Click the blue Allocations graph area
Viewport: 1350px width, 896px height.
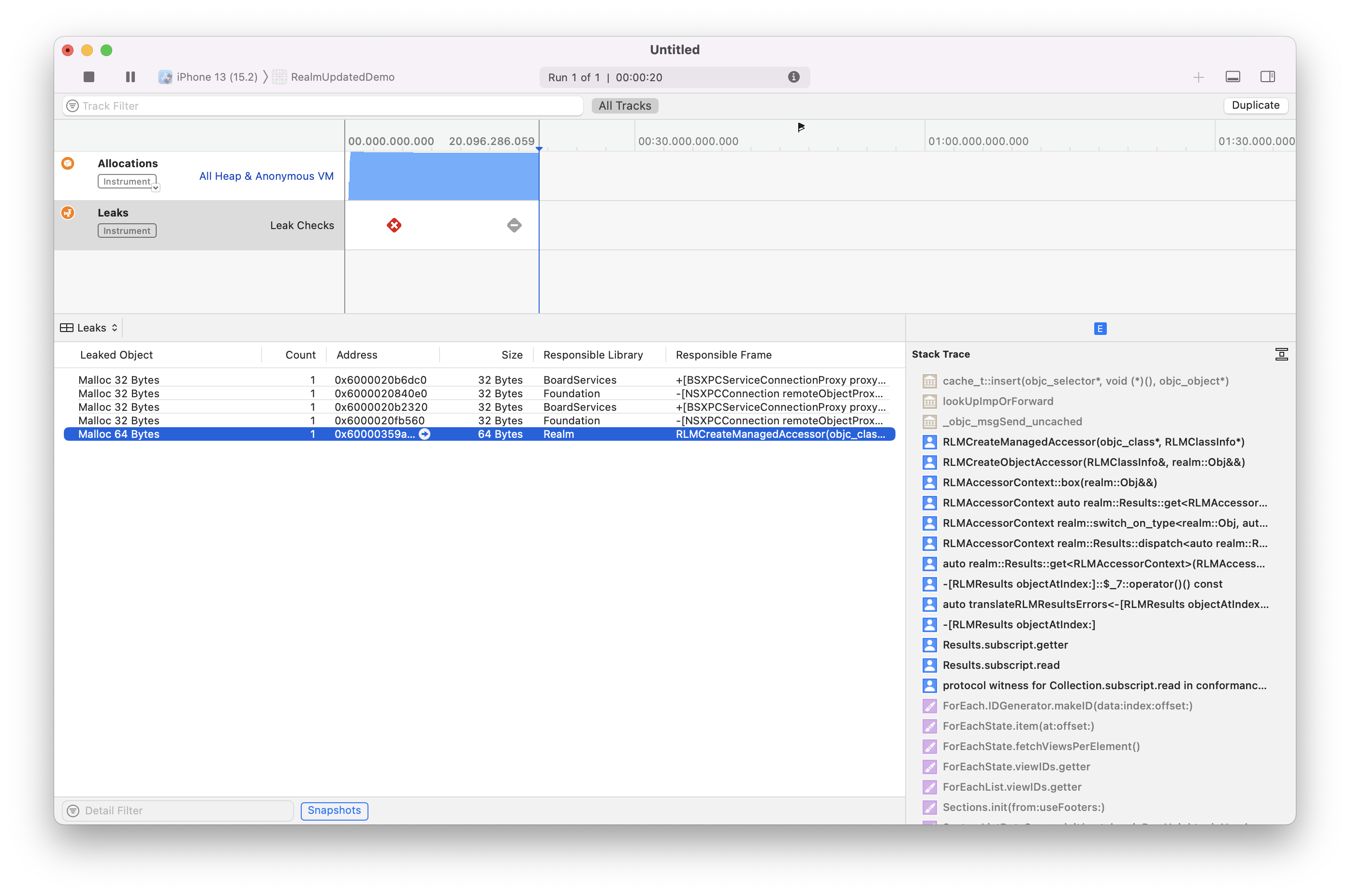click(x=443, y=176)
